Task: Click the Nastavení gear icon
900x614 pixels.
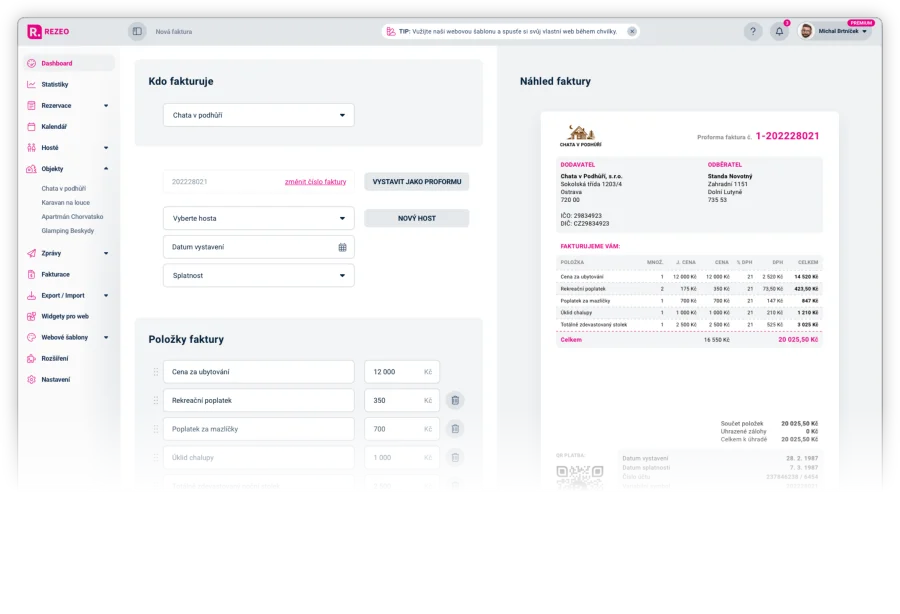Action: [31, 379]
